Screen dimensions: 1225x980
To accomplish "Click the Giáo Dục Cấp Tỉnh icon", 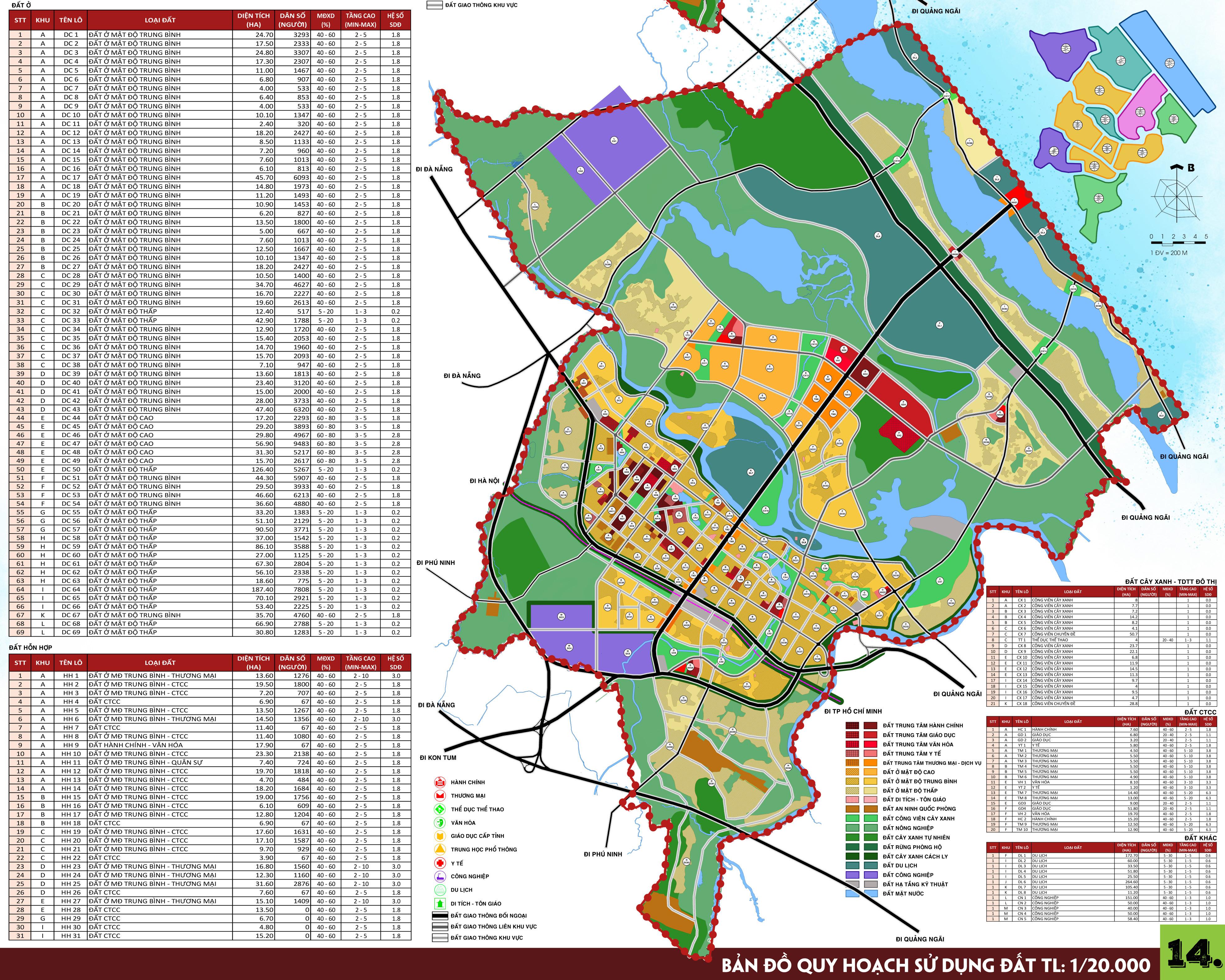I will pos(440,836).
